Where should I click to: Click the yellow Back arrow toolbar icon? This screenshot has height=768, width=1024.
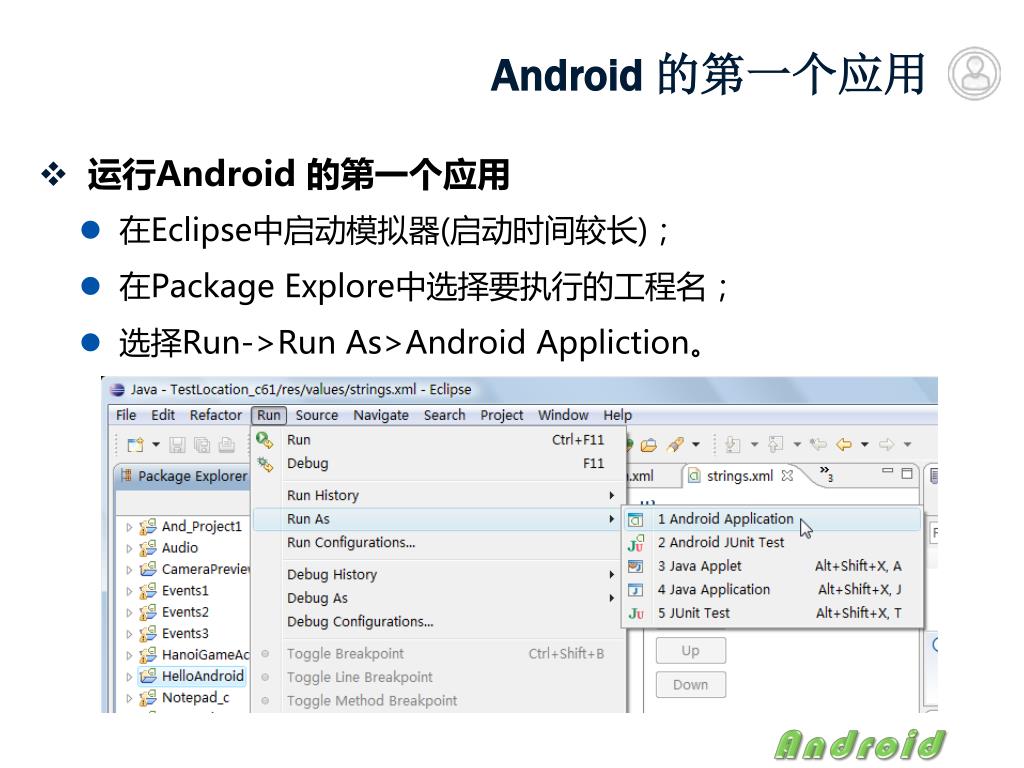(x=844, y=445)
